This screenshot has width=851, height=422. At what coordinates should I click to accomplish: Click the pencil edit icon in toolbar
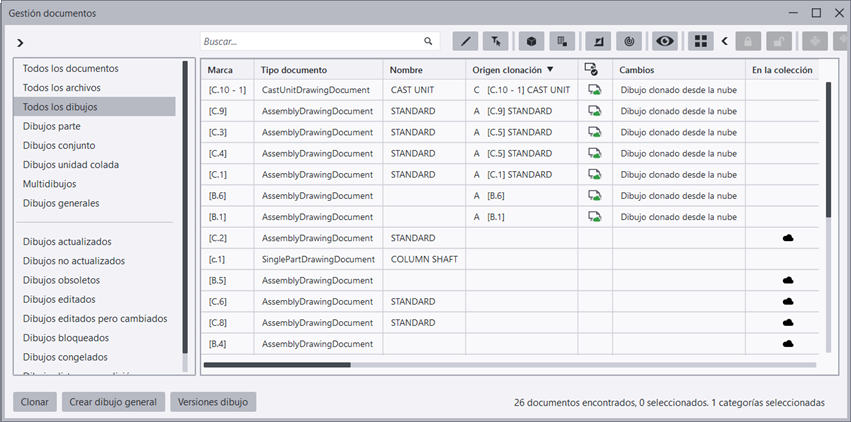[466, 42]
